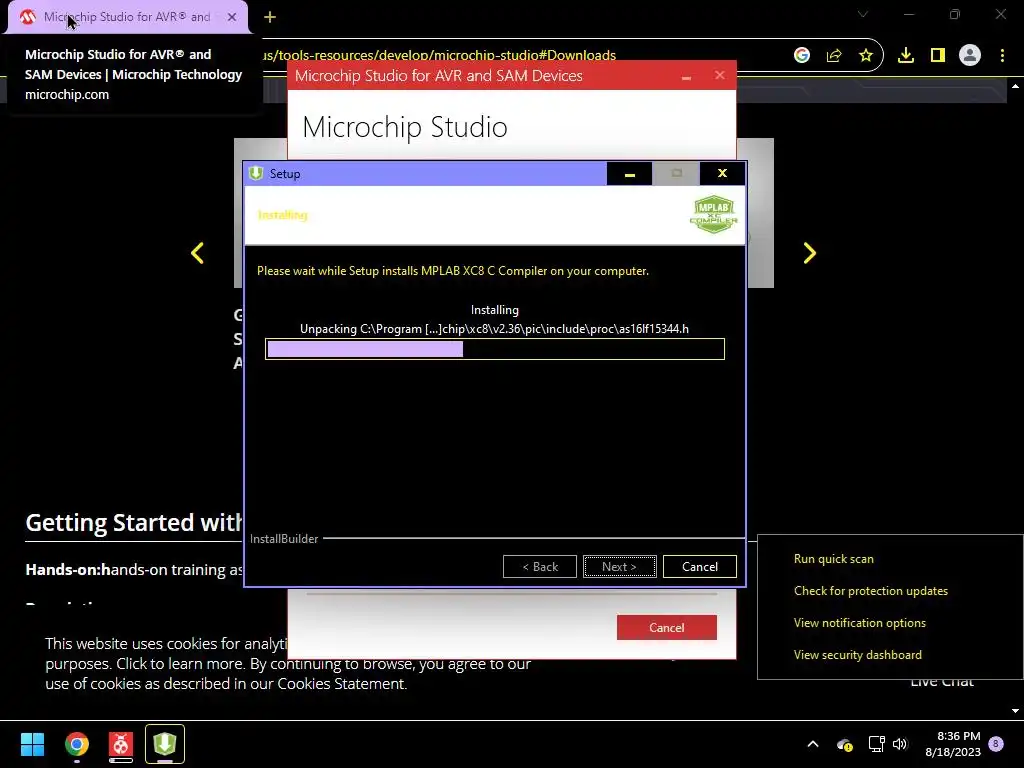Open Chrome downloads icon
The image size is (1024, 768).
(906, 56)
